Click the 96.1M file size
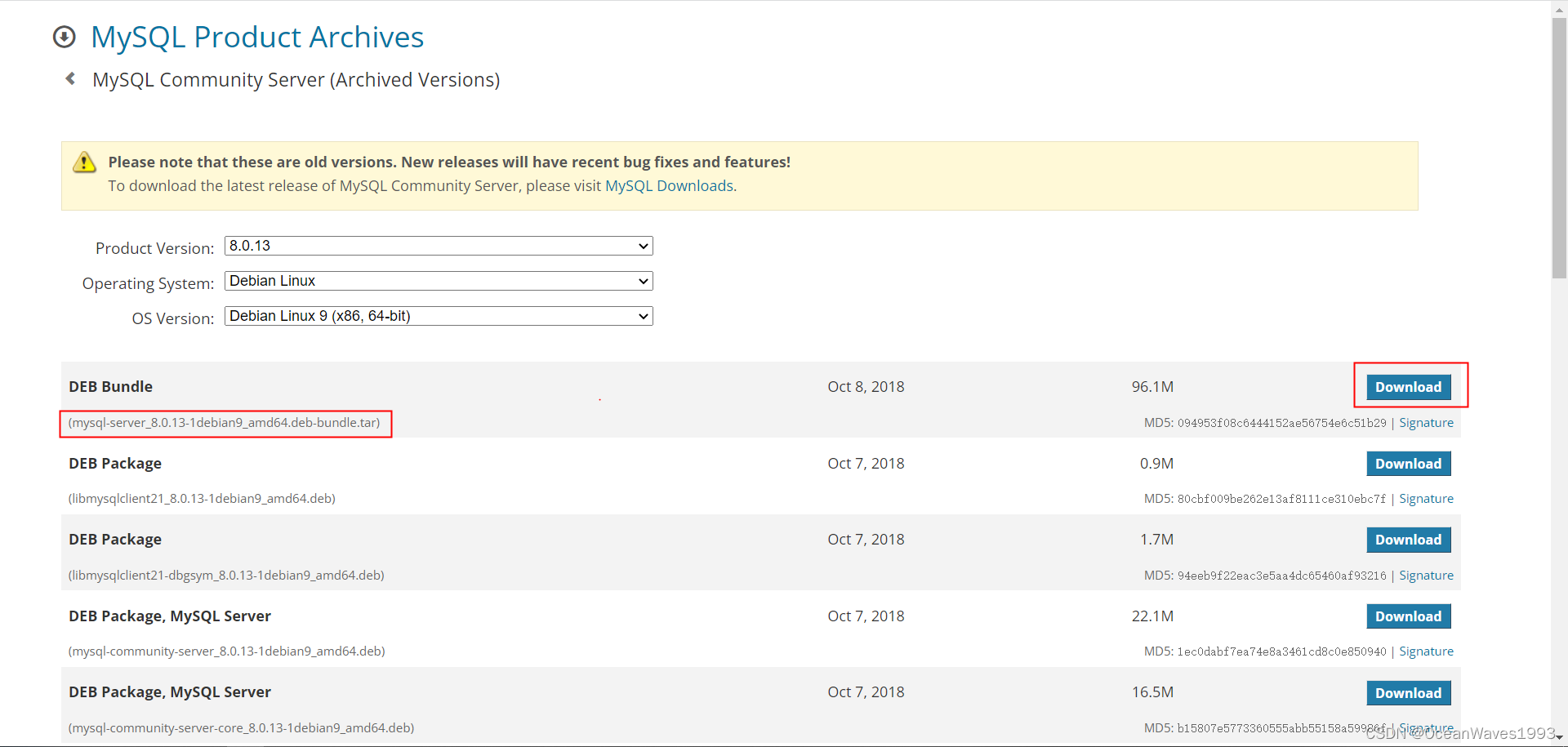This screenshot has height=747, width=1568. pos(1152,387)
